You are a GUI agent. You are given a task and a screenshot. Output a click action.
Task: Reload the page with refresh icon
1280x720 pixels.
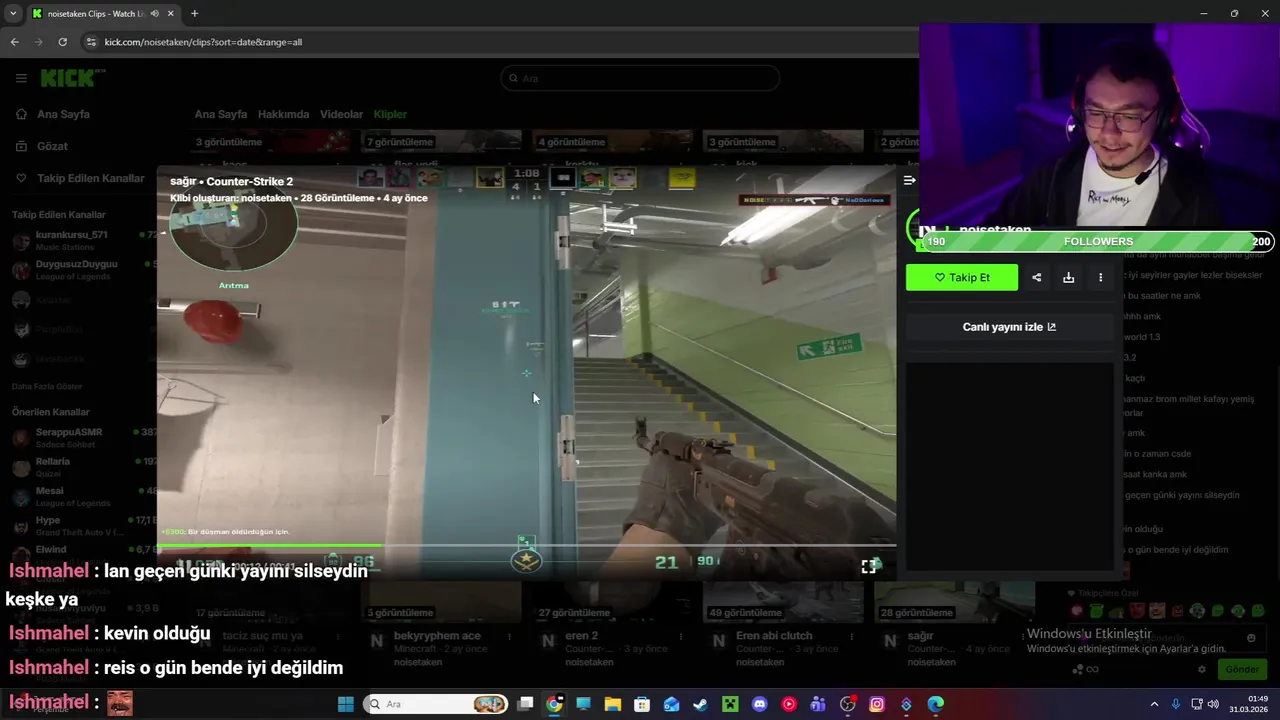click(62, 42)
